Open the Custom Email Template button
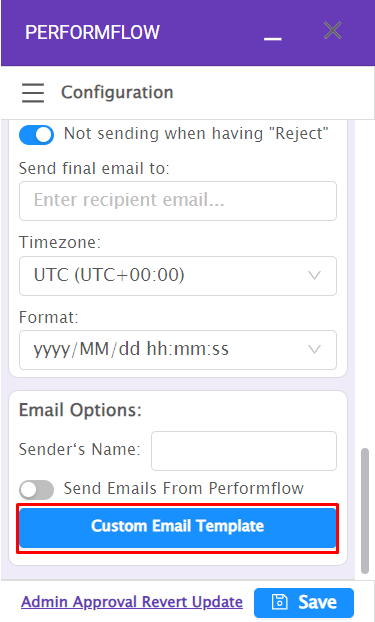 pos(178,528)
